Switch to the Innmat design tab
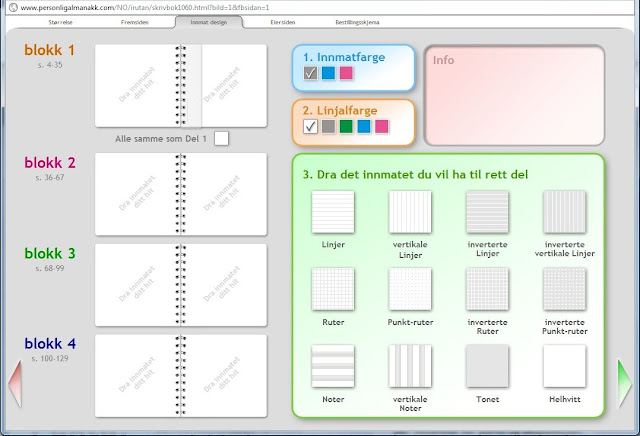Image resolution: width=640 pixels, height=436 pixels. click(209, 22)
